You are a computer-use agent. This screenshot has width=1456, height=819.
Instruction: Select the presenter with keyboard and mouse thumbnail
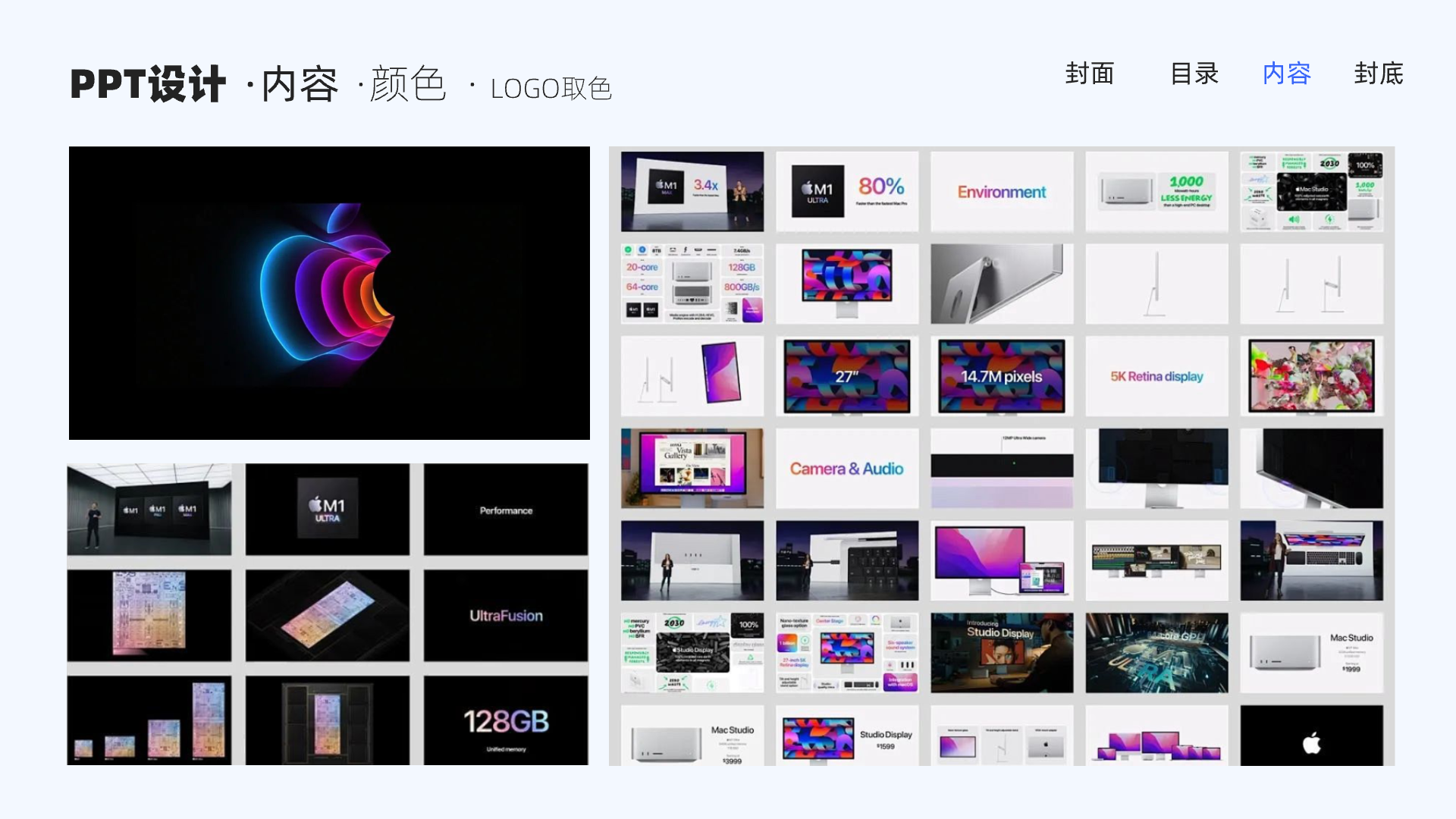tap(1312, 560)
